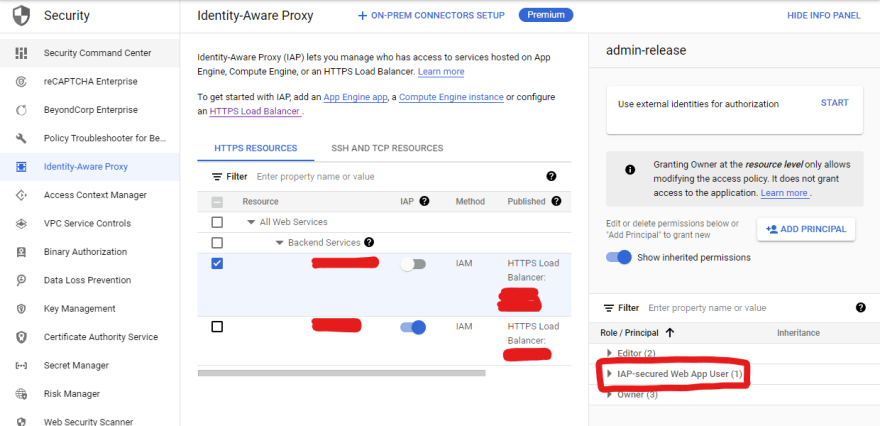Click START for external identities
This screenshot has width=880, height=426.
coord(835,103)
